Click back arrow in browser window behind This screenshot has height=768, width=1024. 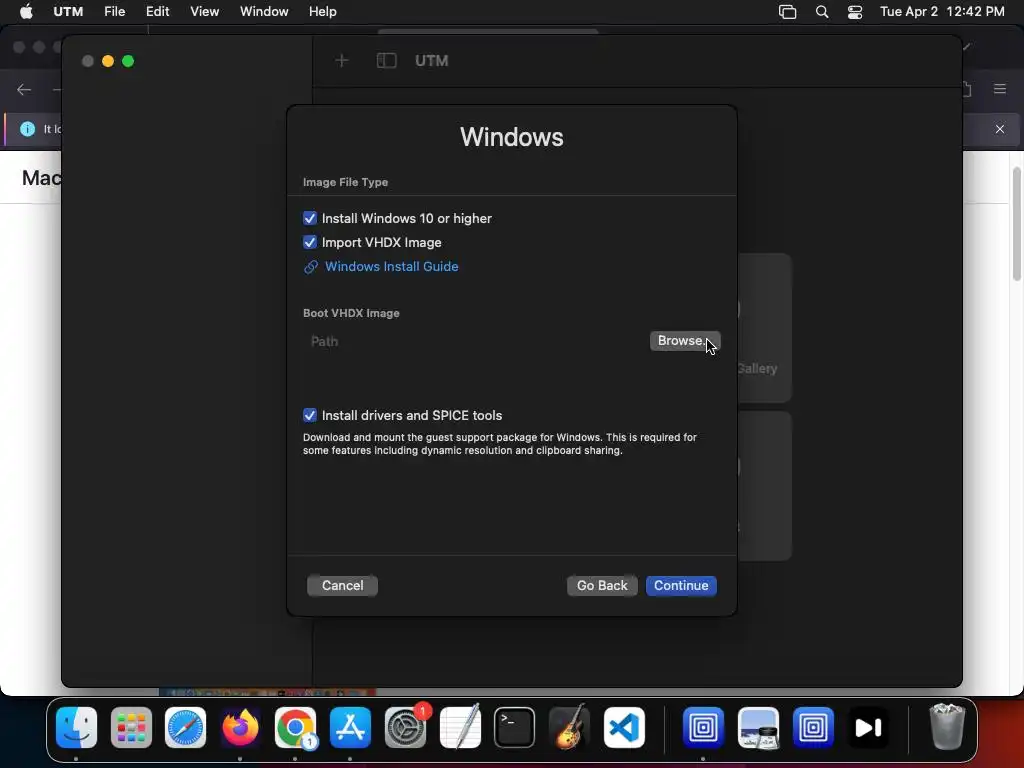point(24,89)
